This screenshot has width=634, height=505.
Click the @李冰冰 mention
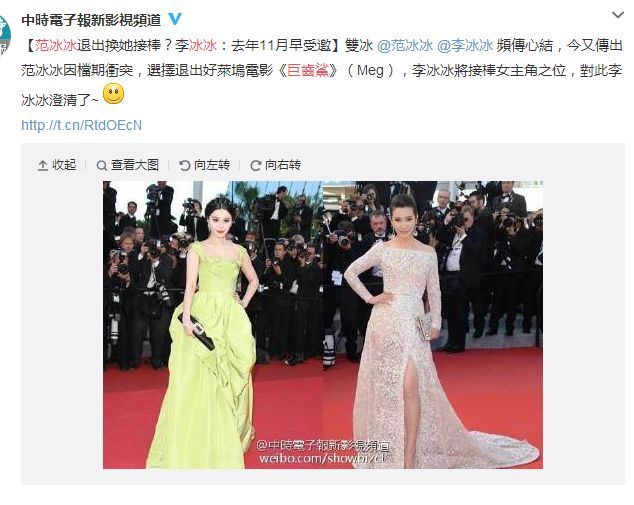(465, 45)
